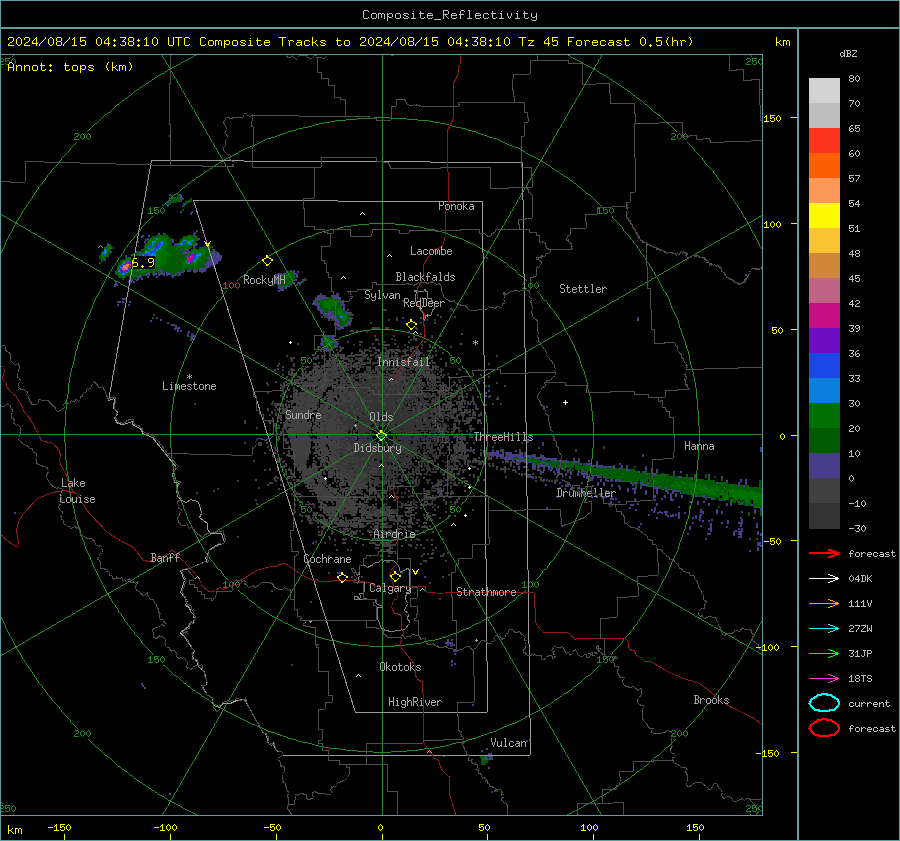Click the RockyMH label on map
Screen dimensions: 900x841
(264, 280)
